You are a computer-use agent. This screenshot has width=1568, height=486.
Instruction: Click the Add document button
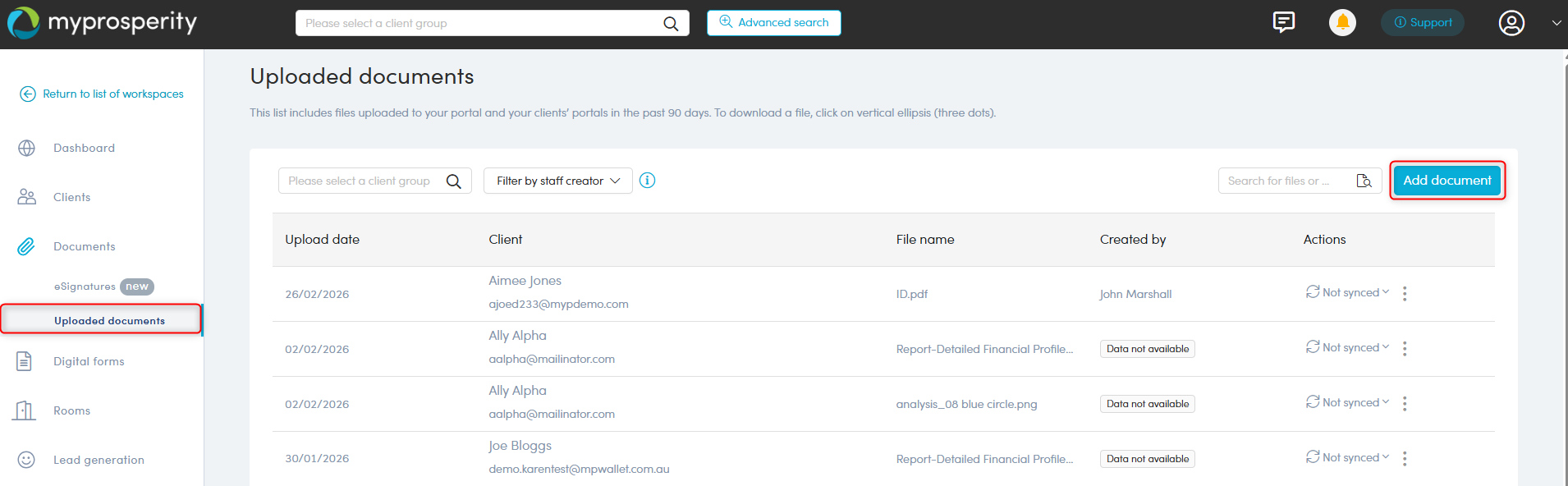[x=1447, y=181]
